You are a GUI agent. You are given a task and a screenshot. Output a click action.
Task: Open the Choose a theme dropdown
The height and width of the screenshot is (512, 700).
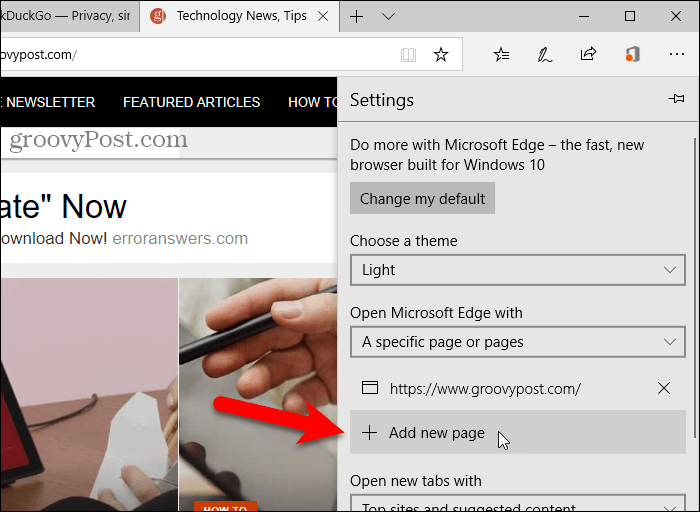(517, 270)
